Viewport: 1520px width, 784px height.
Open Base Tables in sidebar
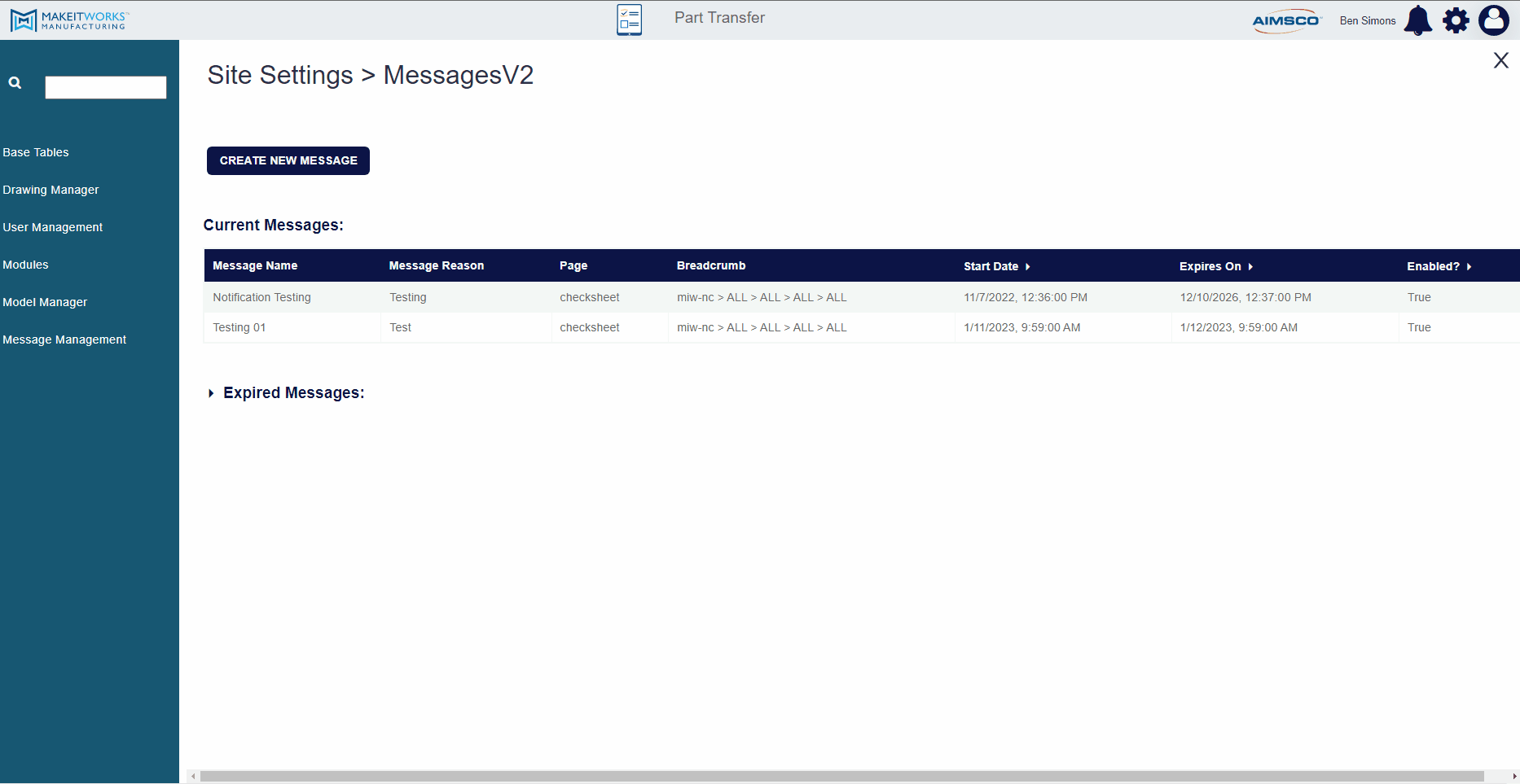click(x=36, y=152)
